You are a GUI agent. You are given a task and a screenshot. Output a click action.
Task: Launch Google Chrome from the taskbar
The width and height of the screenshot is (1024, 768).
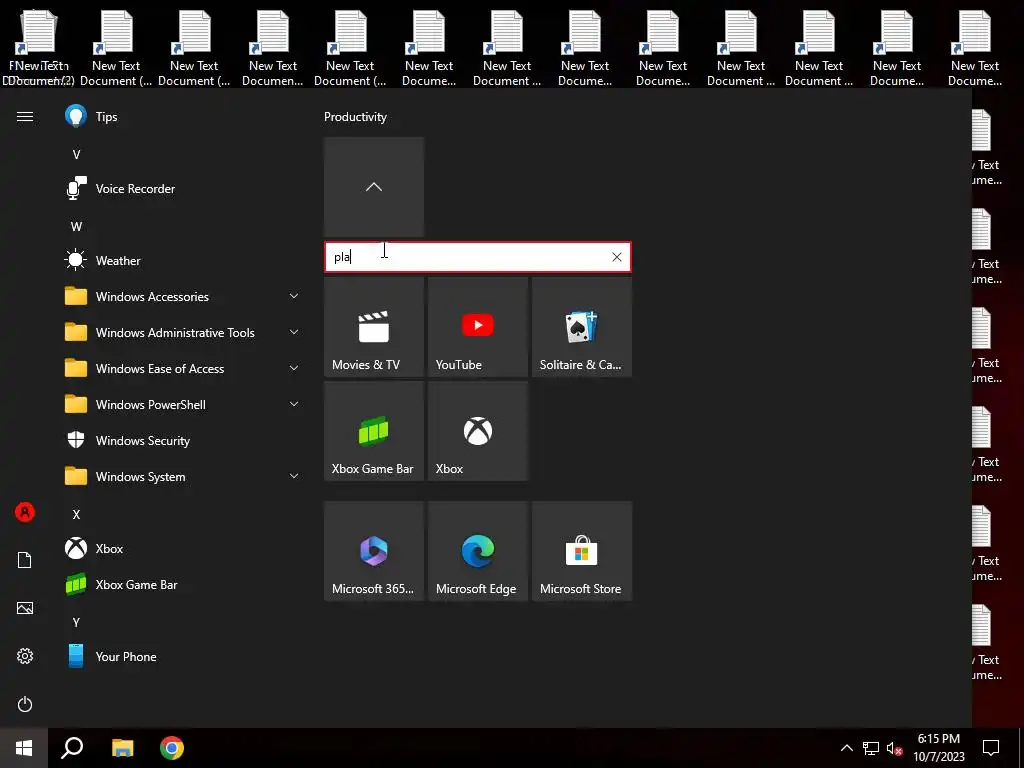pyautogui.click(x=172, y=748)
